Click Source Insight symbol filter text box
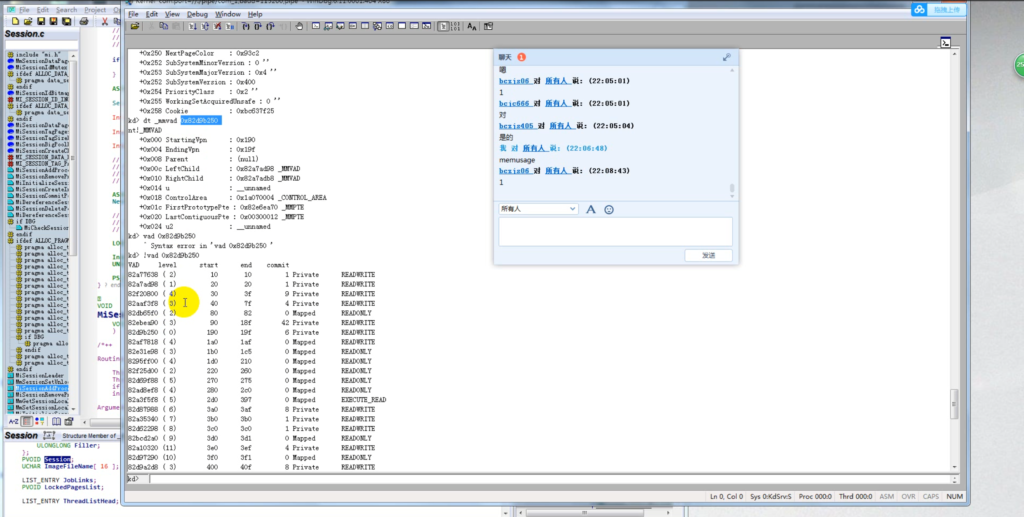The image size is (1024, 517). (x=41, y=45)
